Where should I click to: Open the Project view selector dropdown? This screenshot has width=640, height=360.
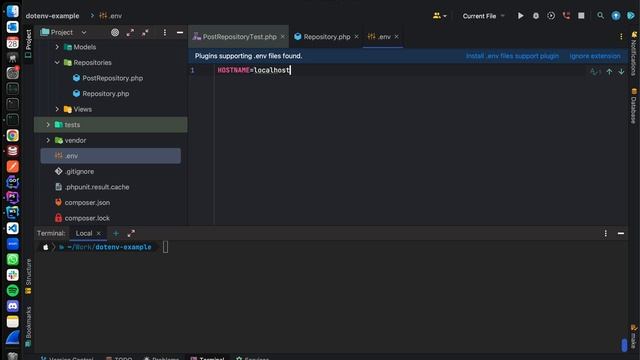(64, 32)
